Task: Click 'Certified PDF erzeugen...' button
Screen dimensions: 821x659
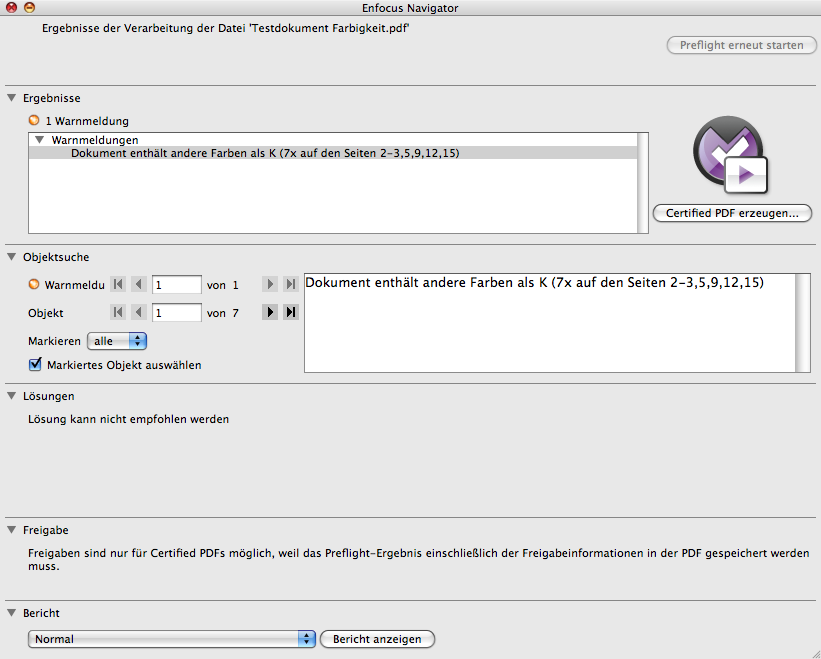Action: coord(732,213)
